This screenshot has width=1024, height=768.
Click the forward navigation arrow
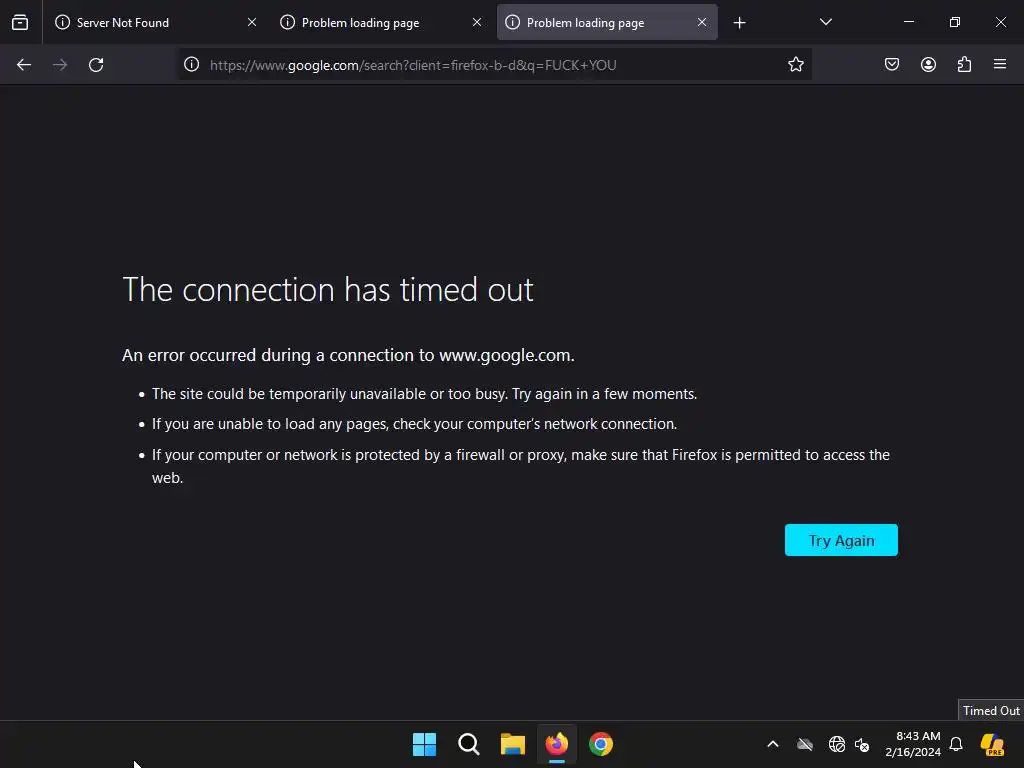[60, 65]
